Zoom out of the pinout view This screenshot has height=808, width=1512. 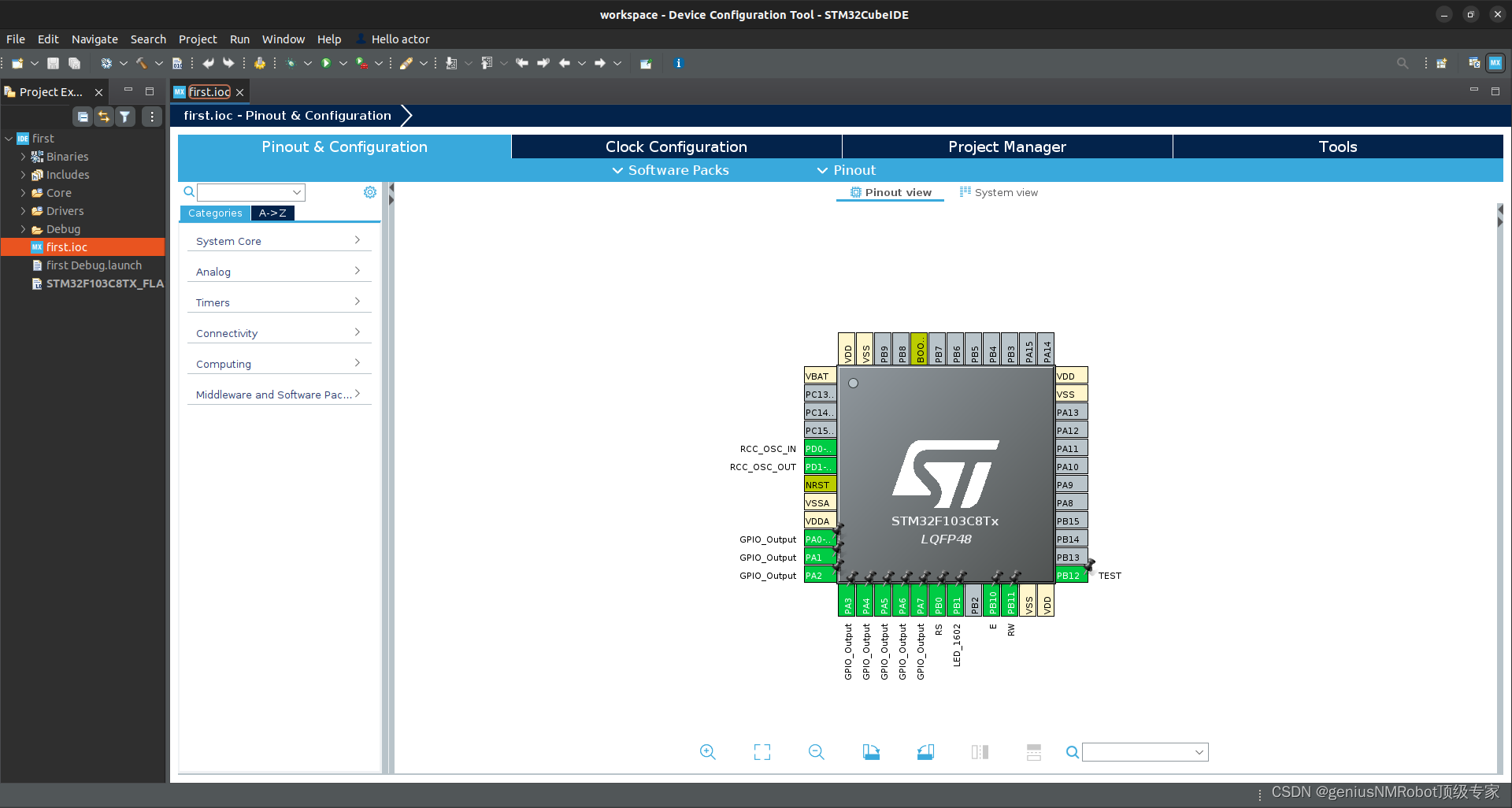[x=816, y=752]
